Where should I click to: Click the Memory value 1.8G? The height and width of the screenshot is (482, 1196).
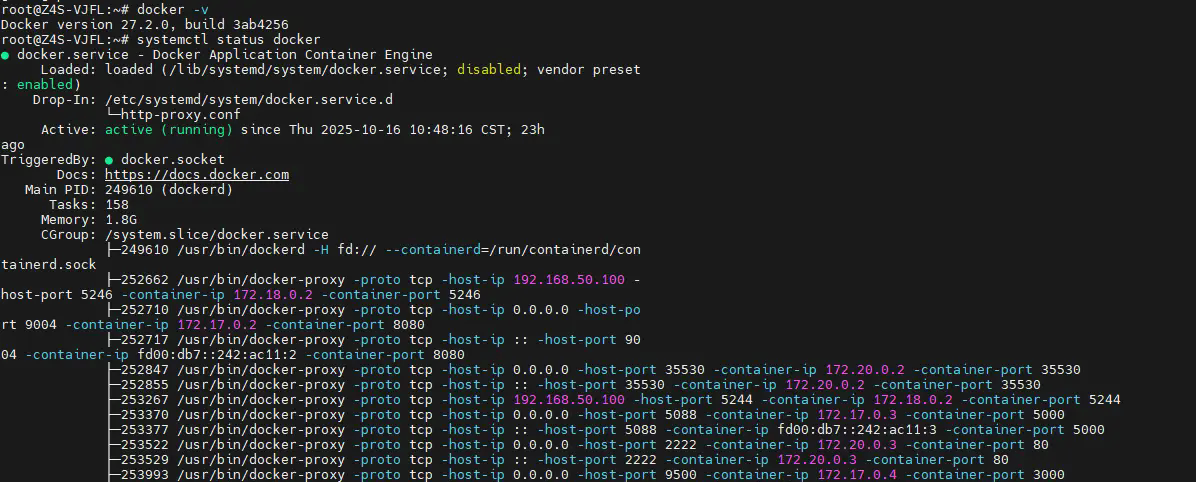click(x=121, y=220)
